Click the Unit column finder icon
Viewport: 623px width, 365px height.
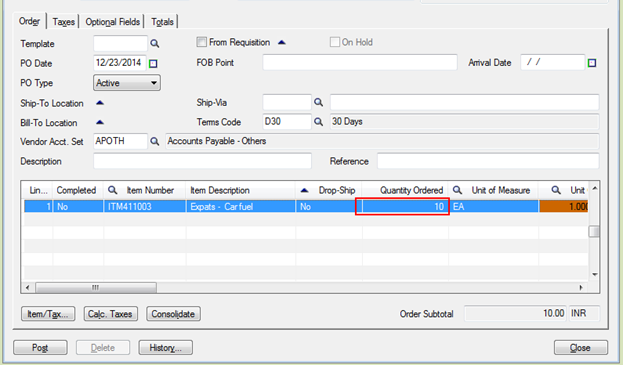tap(556, 190)
